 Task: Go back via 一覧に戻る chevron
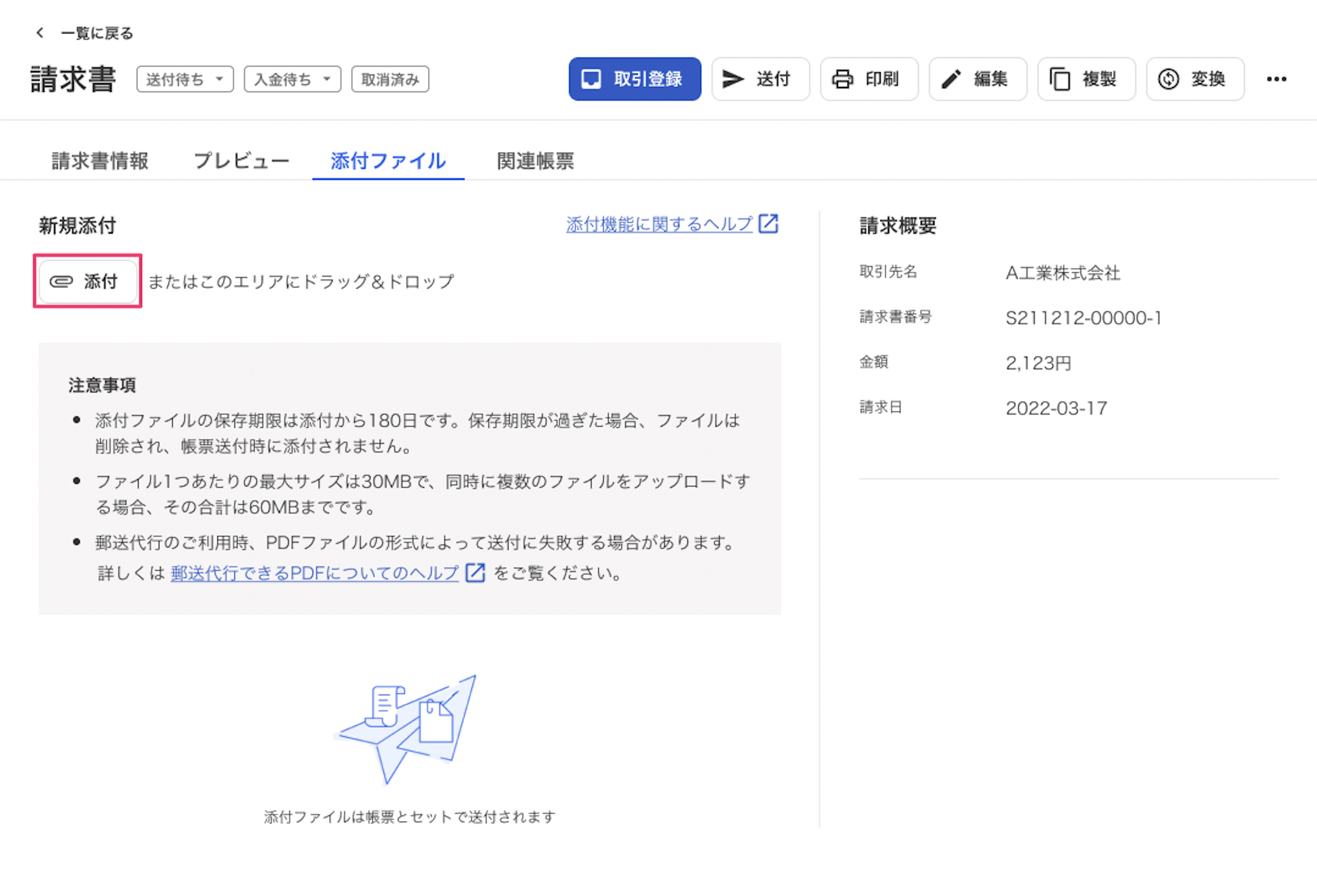pos(40,33)
